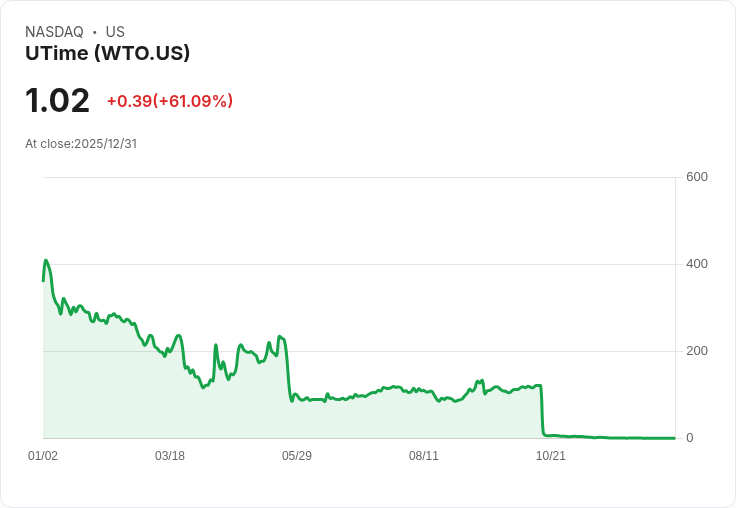736x508 pixels.
Task: Click the sharp price drop before 10/21
Action: tap(542, 410)
